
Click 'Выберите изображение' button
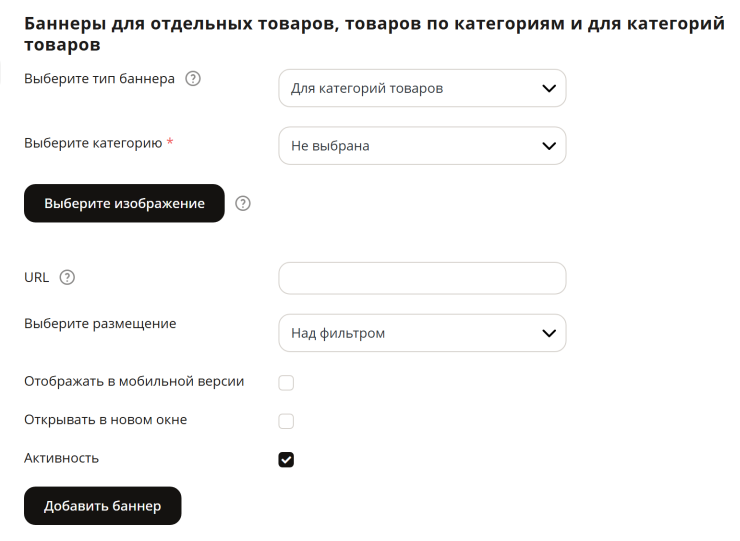click(x=124, y=203)
